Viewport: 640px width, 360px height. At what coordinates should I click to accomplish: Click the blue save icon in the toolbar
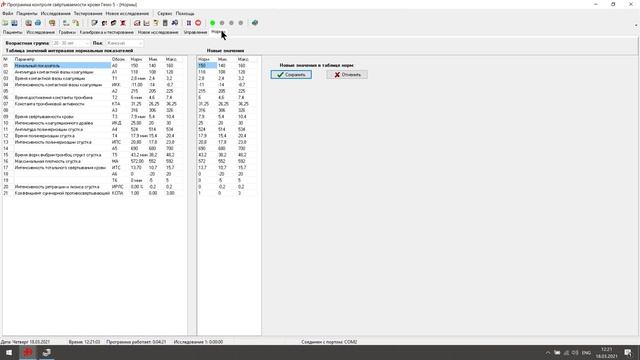pos(14,23)
